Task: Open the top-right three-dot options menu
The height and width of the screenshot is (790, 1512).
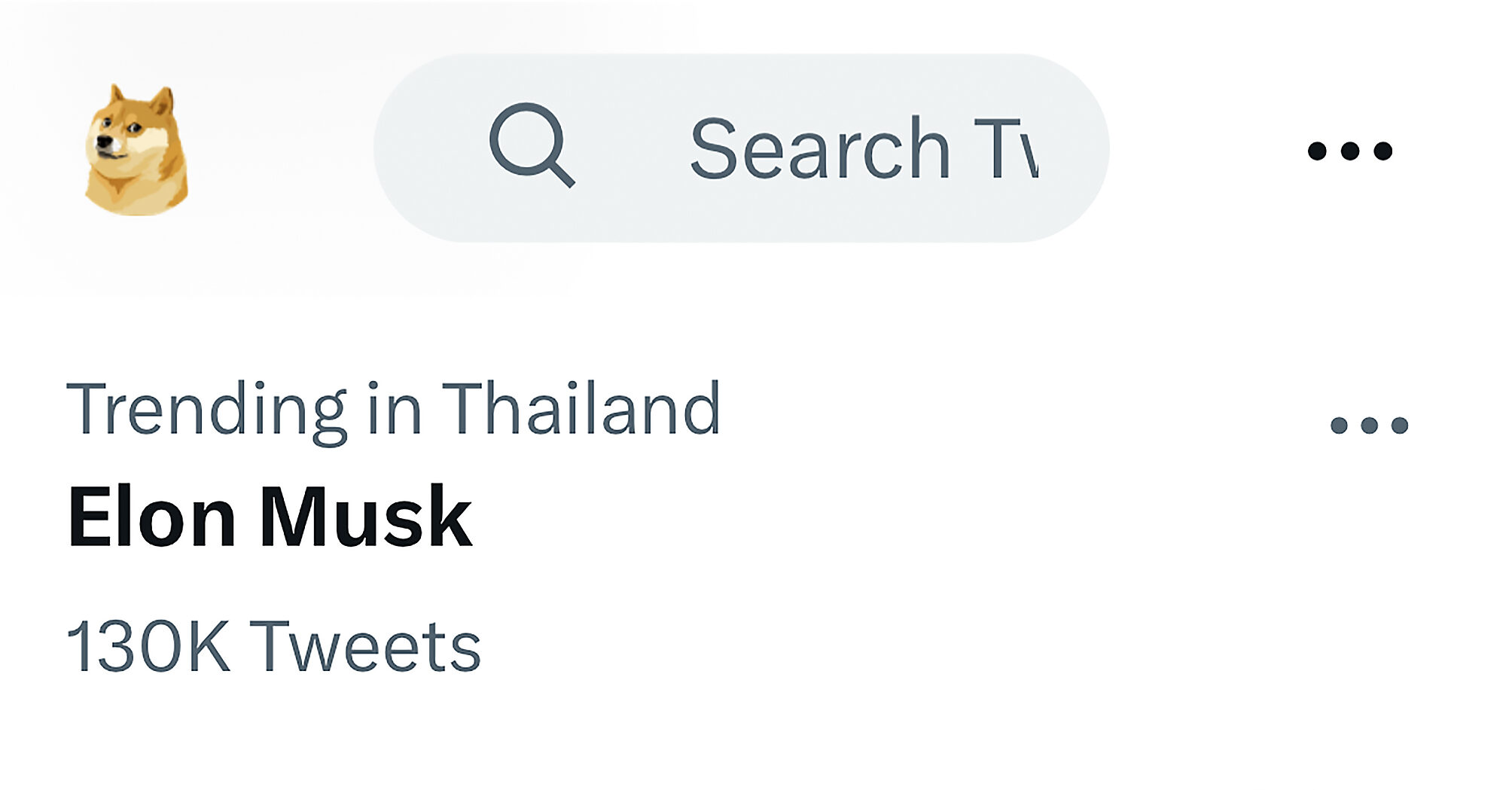Action: [x=1349, y=151]
